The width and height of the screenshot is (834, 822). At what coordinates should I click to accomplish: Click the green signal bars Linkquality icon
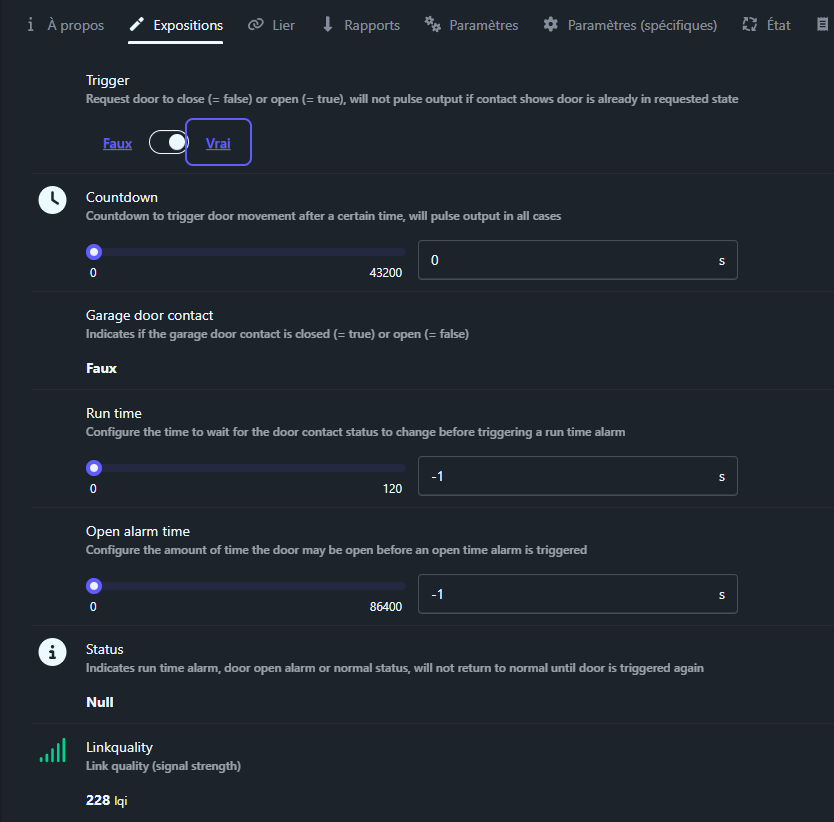[x=53, y=750]
